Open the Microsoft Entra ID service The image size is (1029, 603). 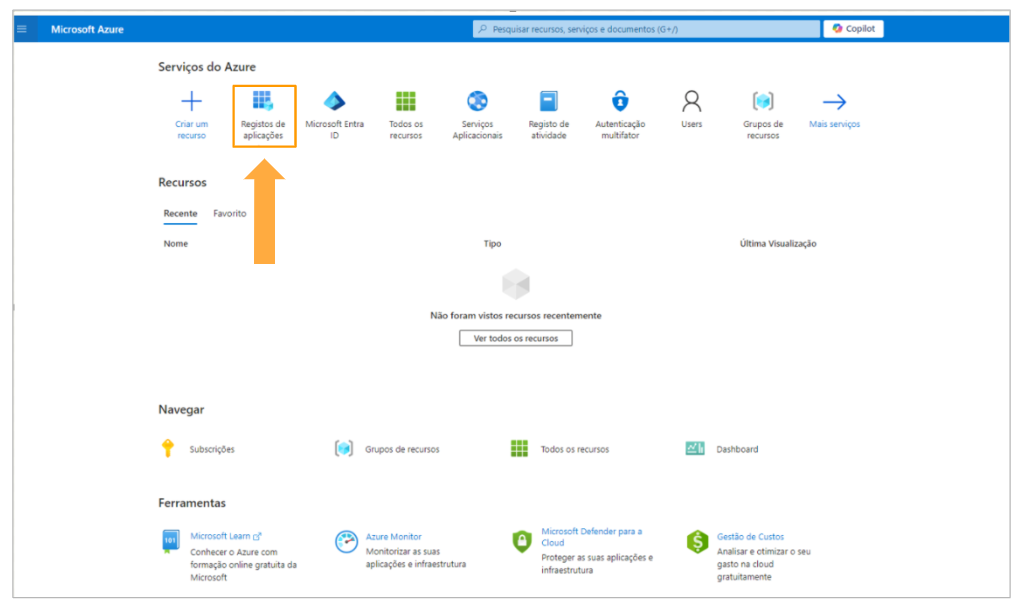[334, 102]
